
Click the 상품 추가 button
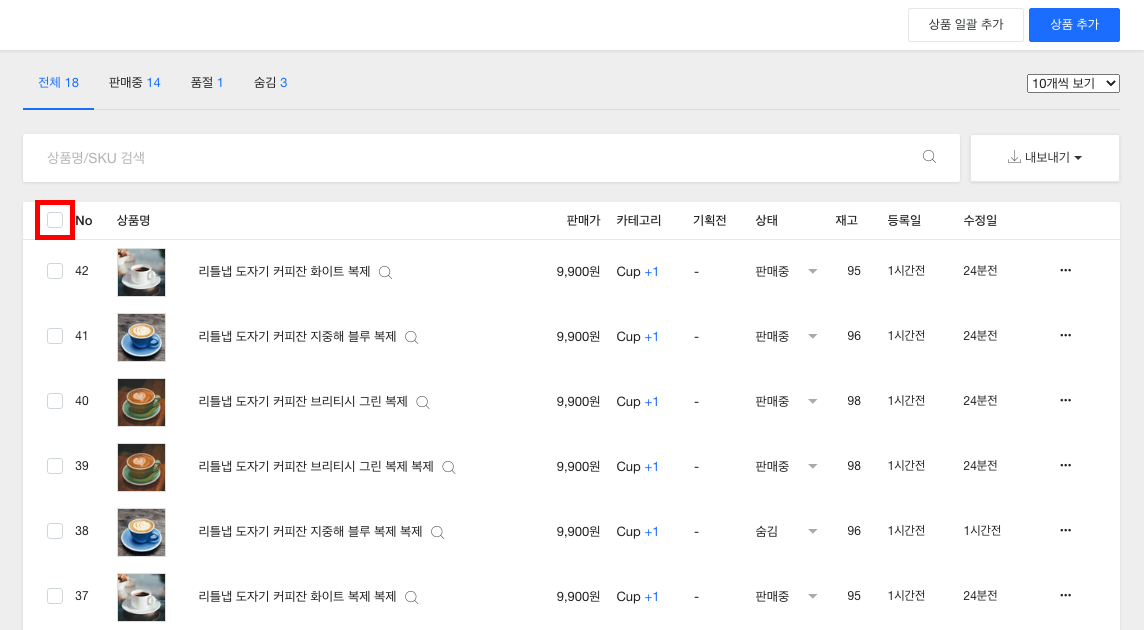pos(1074,25)
